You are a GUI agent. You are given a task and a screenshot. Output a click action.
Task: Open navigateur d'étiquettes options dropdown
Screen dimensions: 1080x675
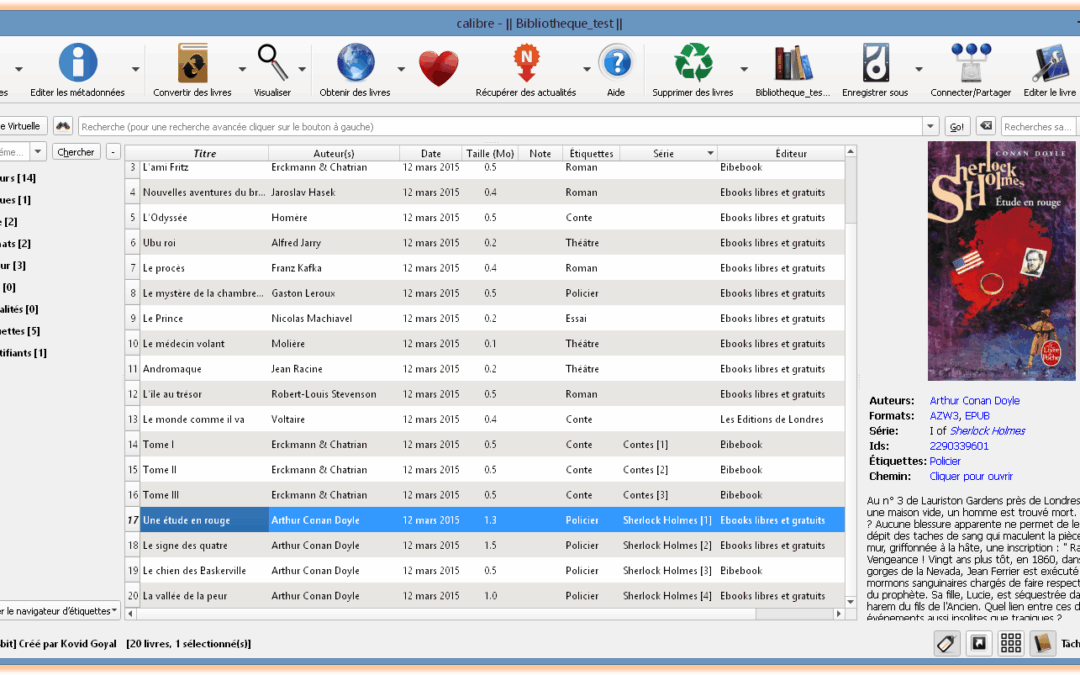pyautogui.click(x=59, y=611)
